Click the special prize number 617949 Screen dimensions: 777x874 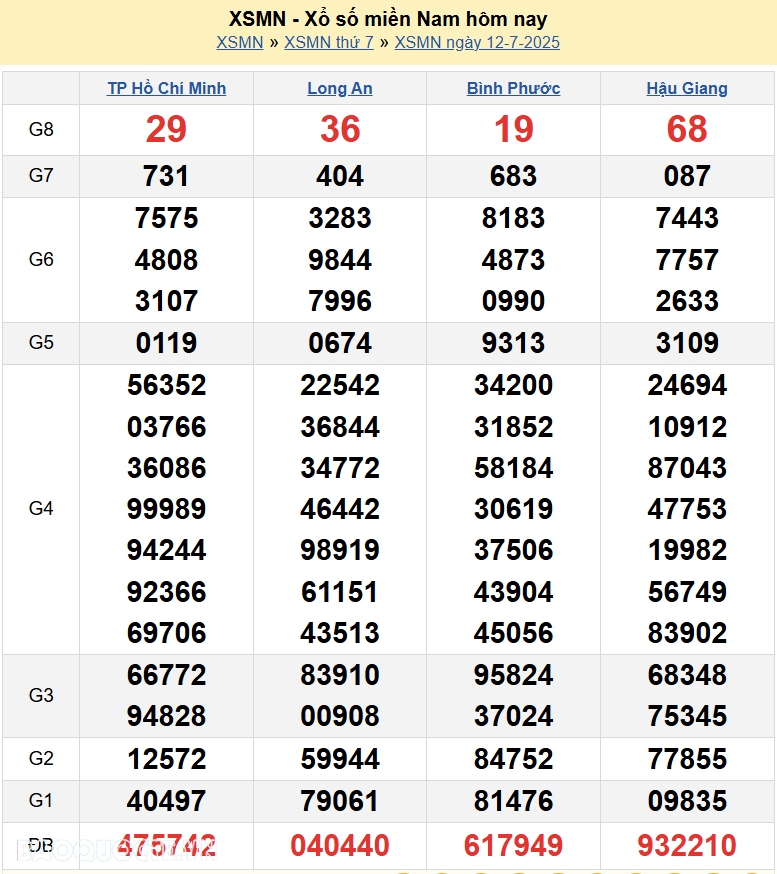point(513,846)
